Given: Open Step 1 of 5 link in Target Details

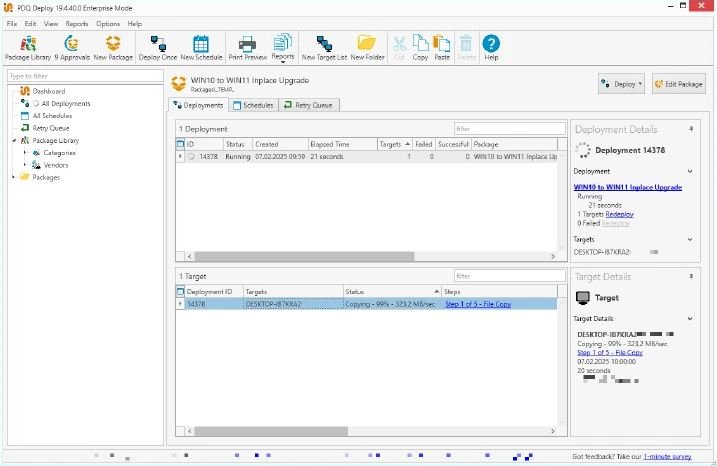Looking at the screenshot, I should tap(610, 353).
